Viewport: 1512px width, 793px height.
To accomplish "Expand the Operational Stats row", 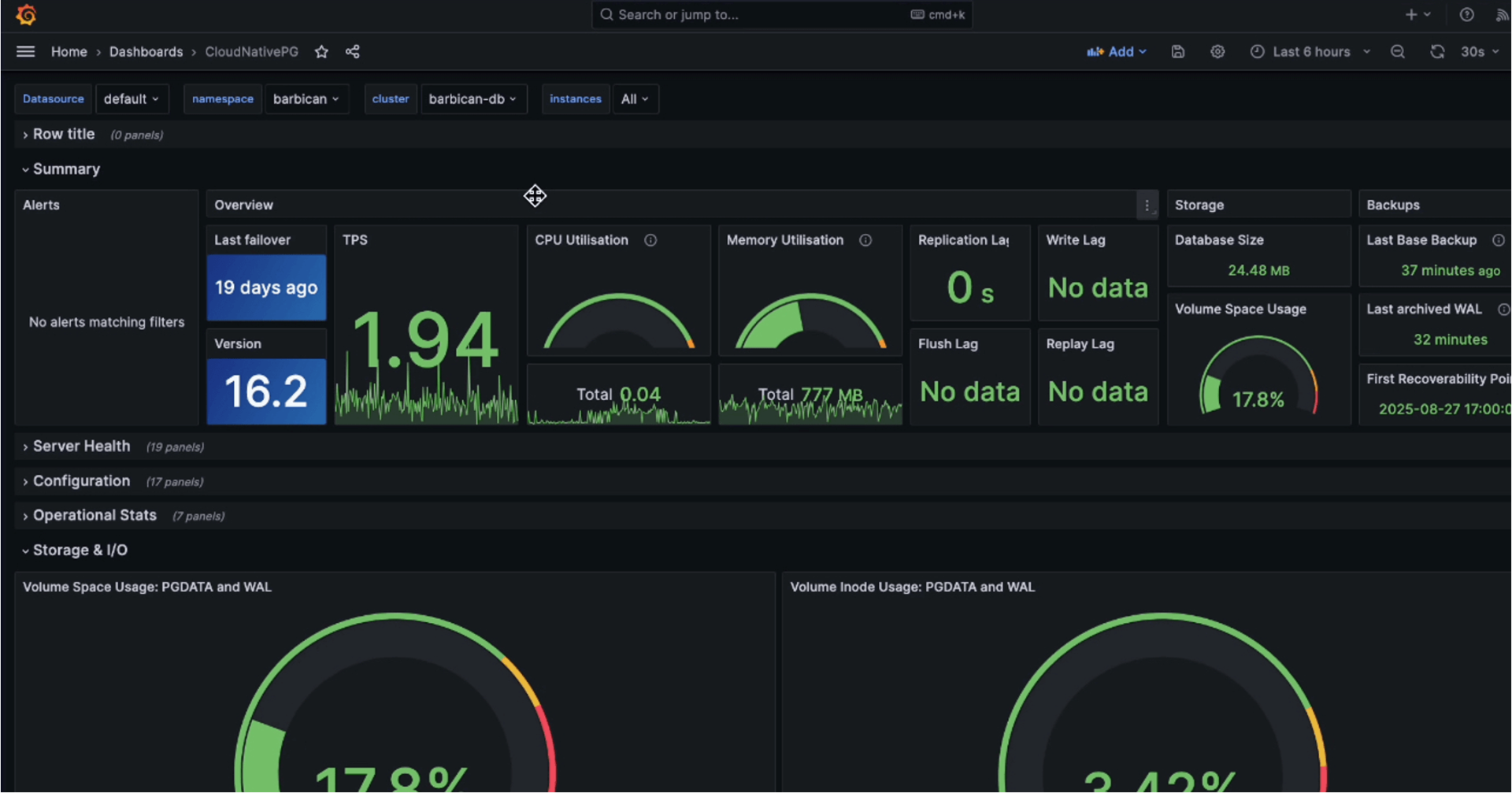I will coord(94,516).
